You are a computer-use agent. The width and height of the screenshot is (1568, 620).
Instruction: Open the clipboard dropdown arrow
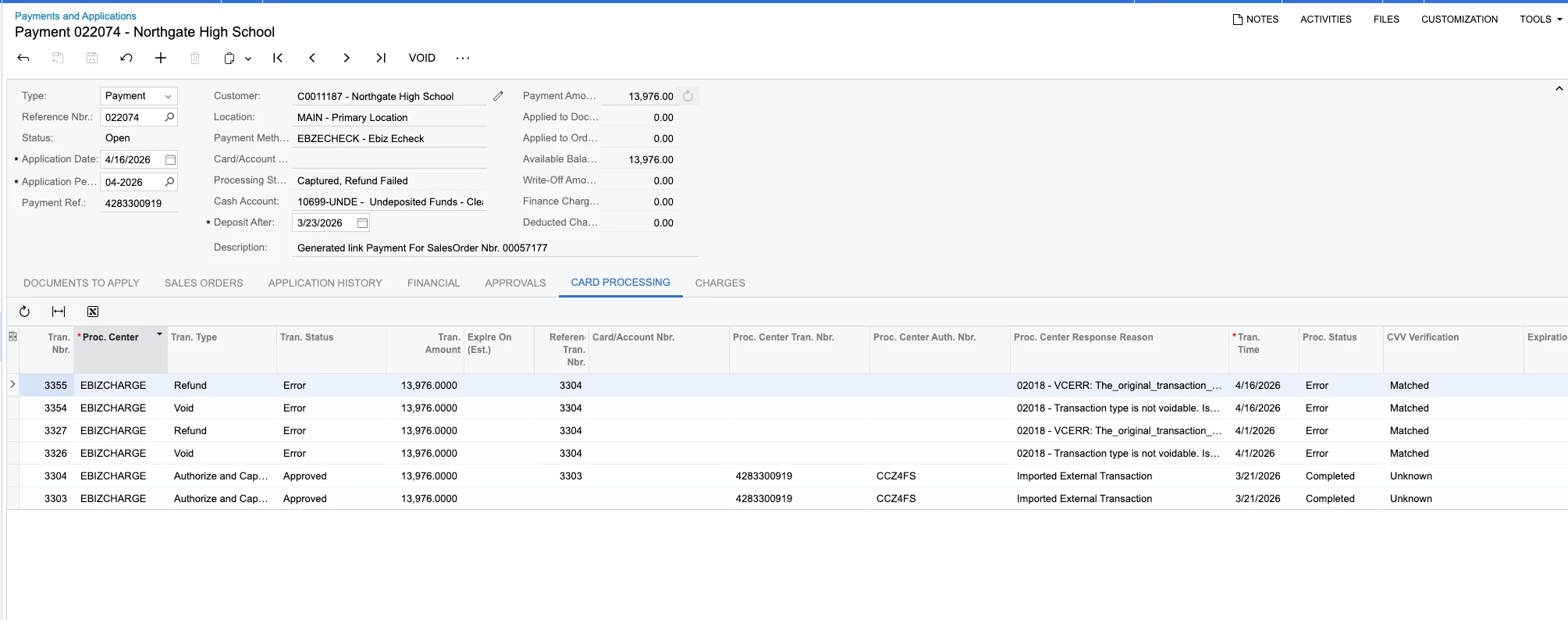(248, 59)
